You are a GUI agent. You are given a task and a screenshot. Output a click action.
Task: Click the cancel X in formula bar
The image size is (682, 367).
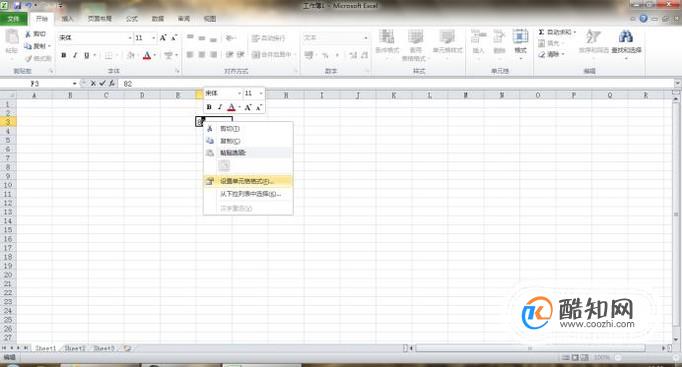93,83
